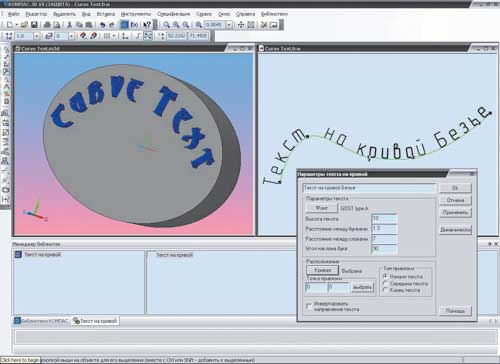Click 'Click here to begin' in status bar

coord(20,360)
